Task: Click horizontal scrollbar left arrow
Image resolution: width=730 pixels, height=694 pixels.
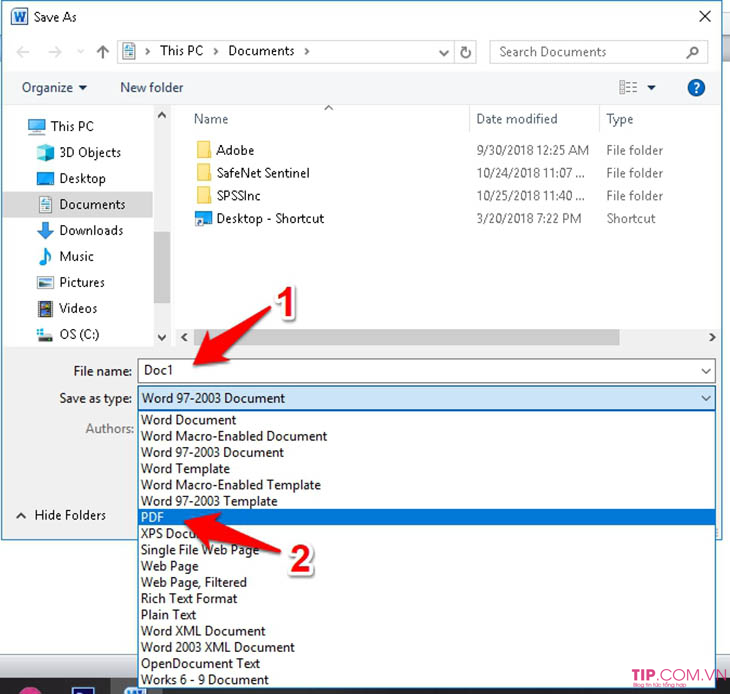Action: click(184, 337)
